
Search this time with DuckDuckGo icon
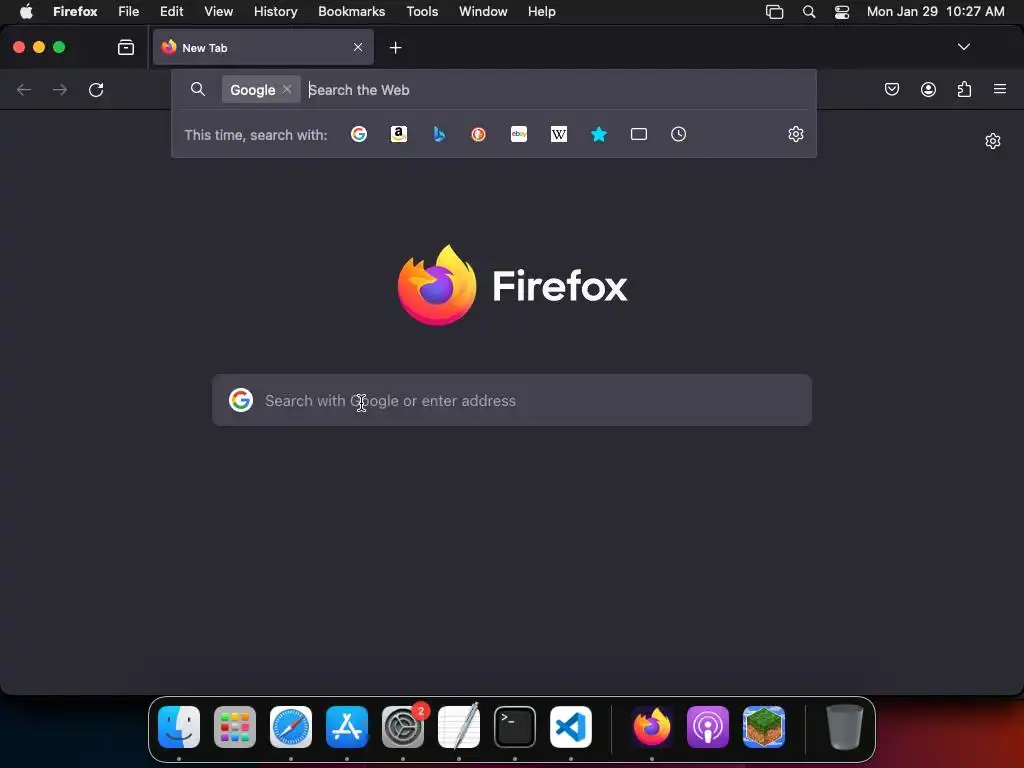pos(479,135)
